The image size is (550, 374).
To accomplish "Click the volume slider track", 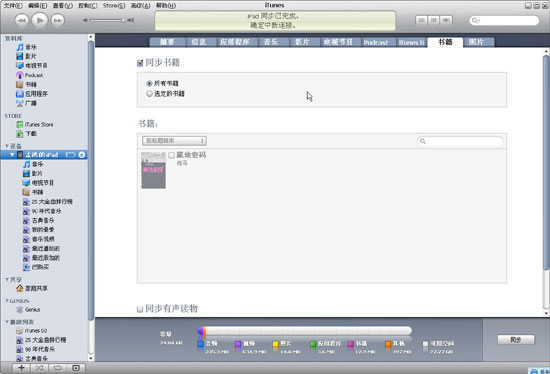I will pyautogui.click(x=107, y=20).
